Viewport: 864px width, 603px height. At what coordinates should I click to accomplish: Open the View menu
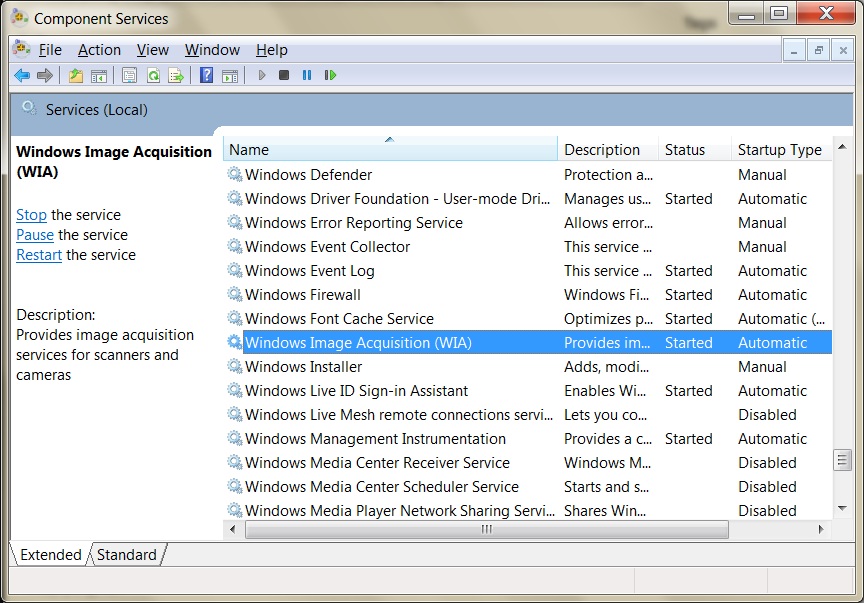point(153,50)
